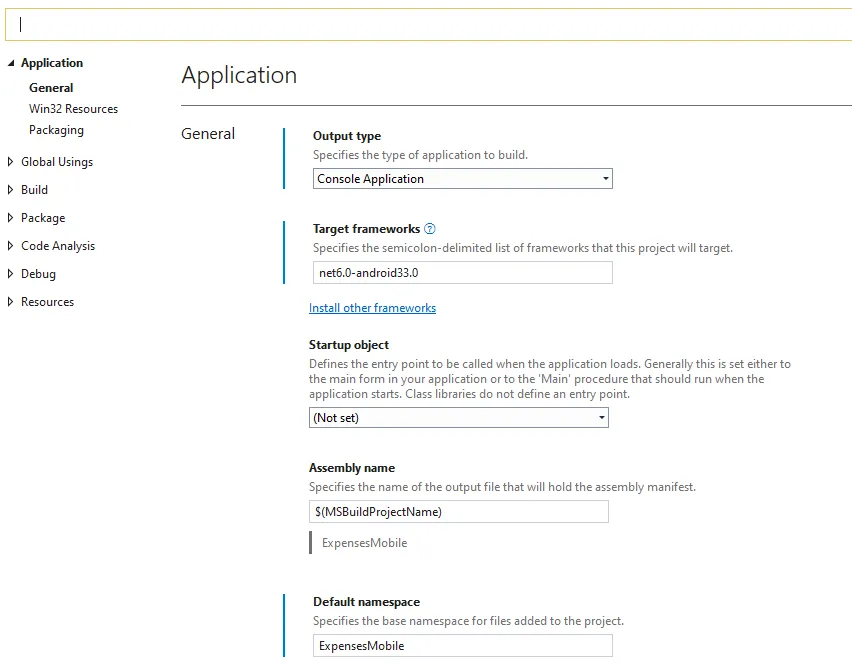Open the Output type dropdown
This screenshot has height=668, width=852.
462,179
